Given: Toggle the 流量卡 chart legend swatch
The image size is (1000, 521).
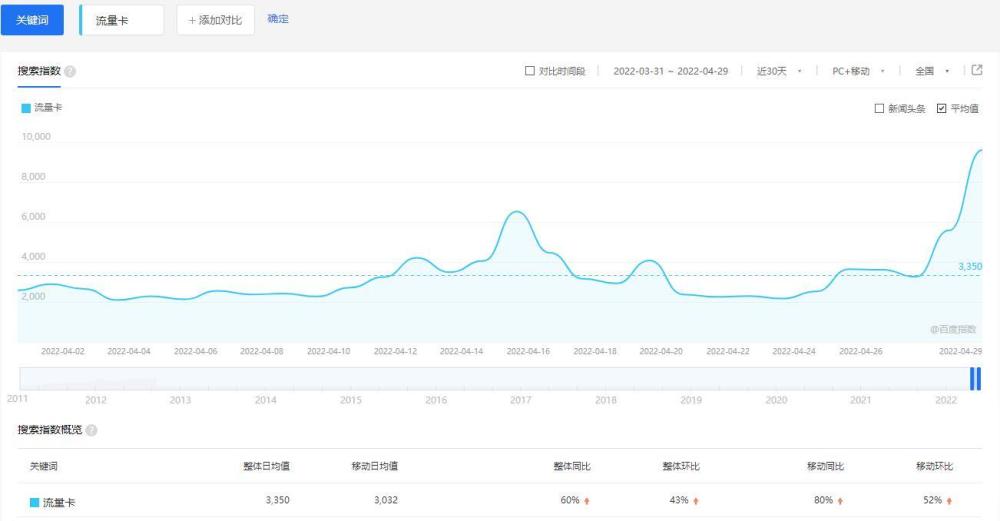Looking at the screenshot, I should tap(26, 108).
